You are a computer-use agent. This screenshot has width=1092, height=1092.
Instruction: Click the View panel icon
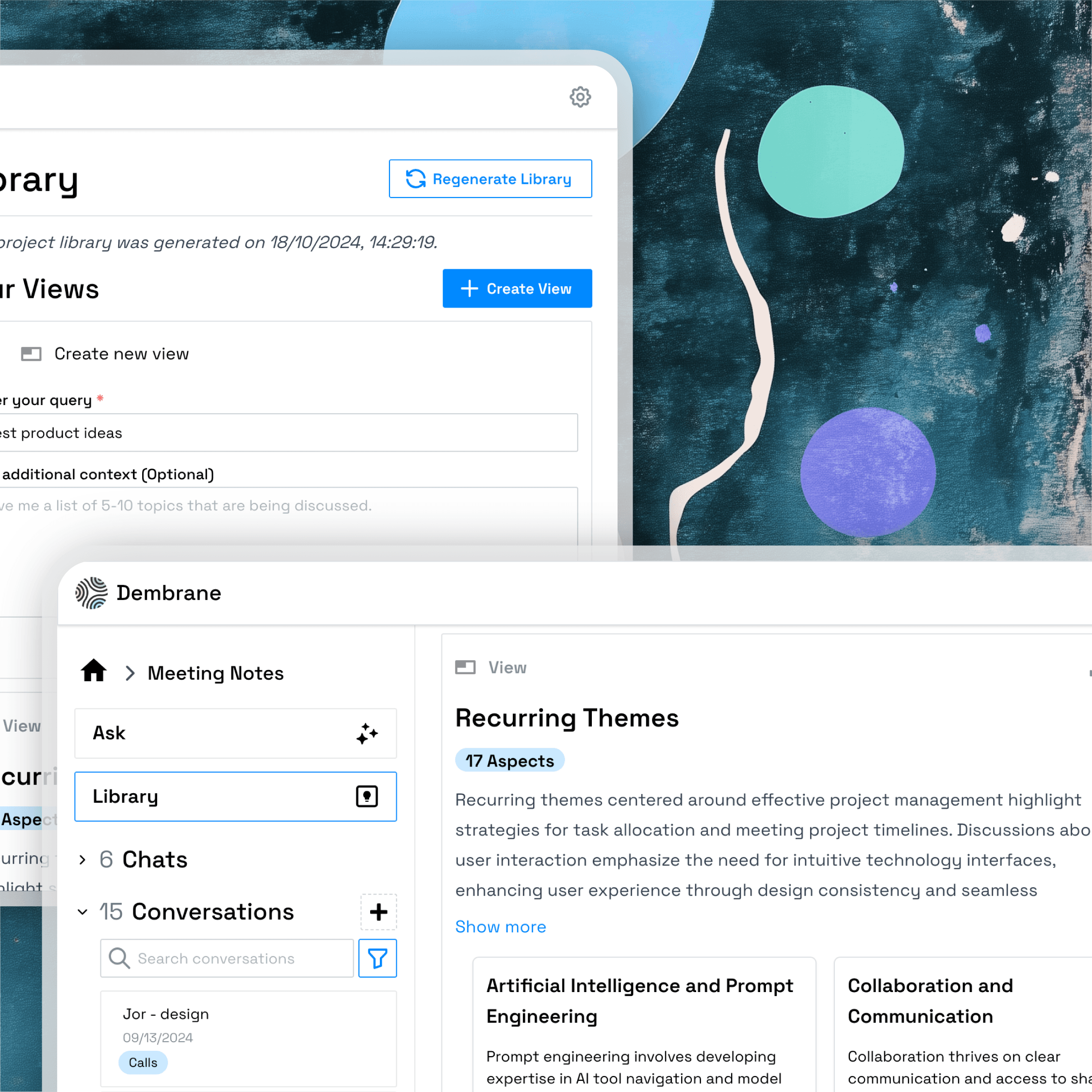(x=465, y=667)
